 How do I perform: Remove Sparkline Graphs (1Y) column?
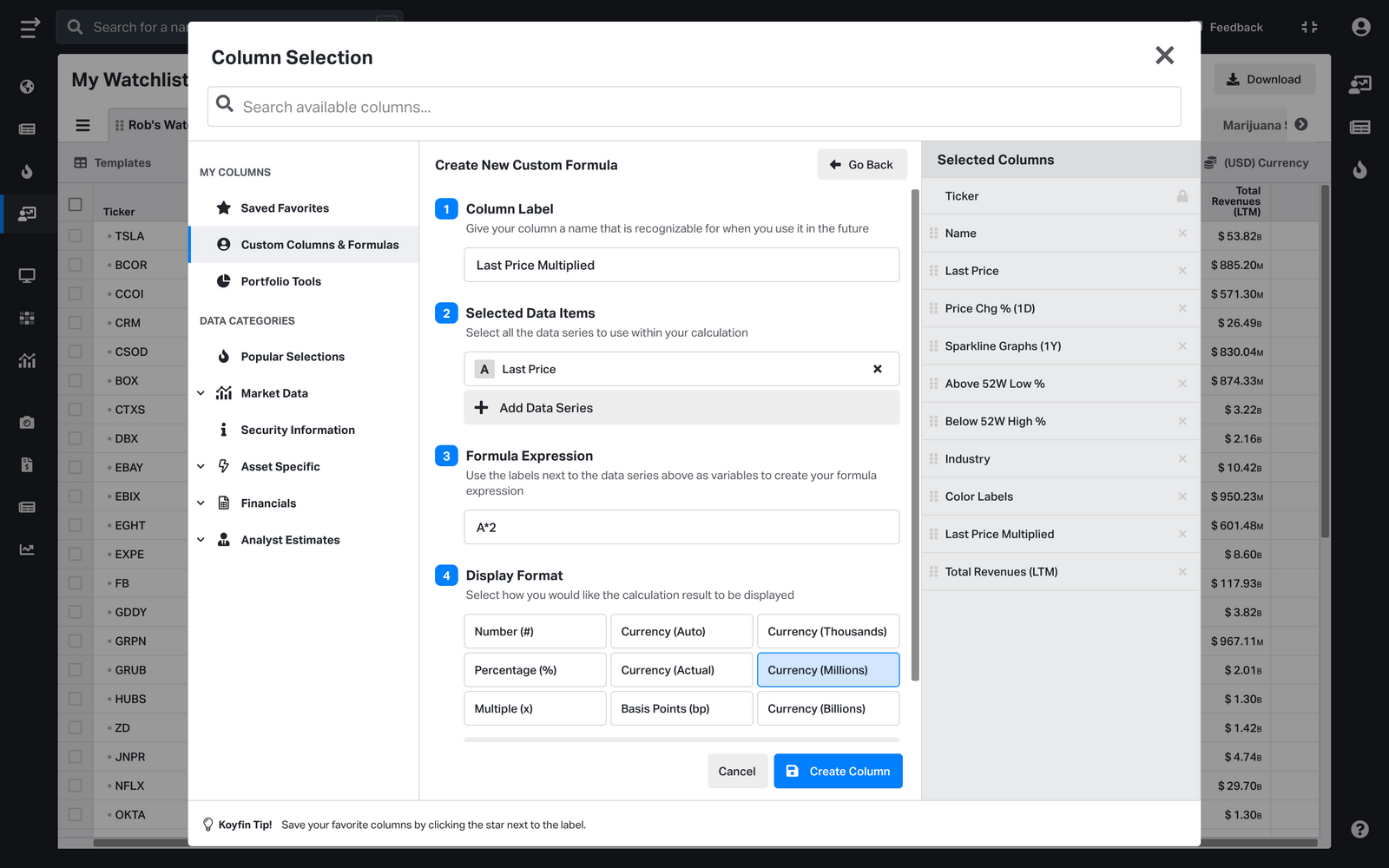pyautogui.click(x=1182, y=346)
